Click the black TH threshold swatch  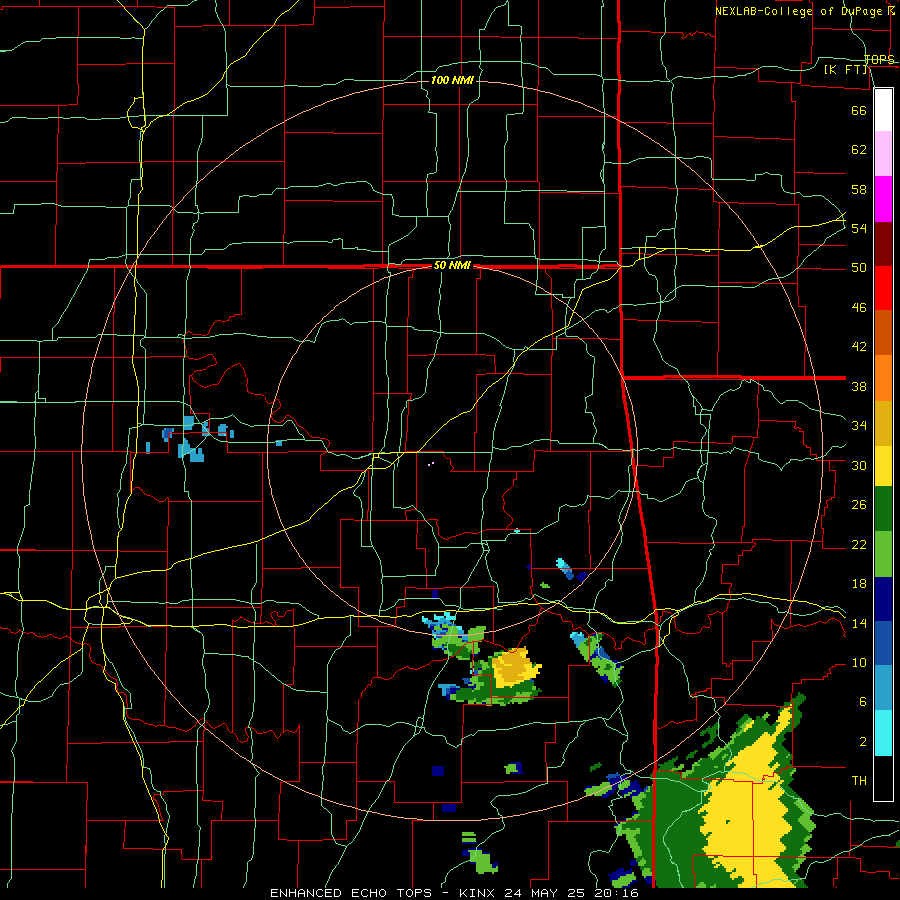883,778
